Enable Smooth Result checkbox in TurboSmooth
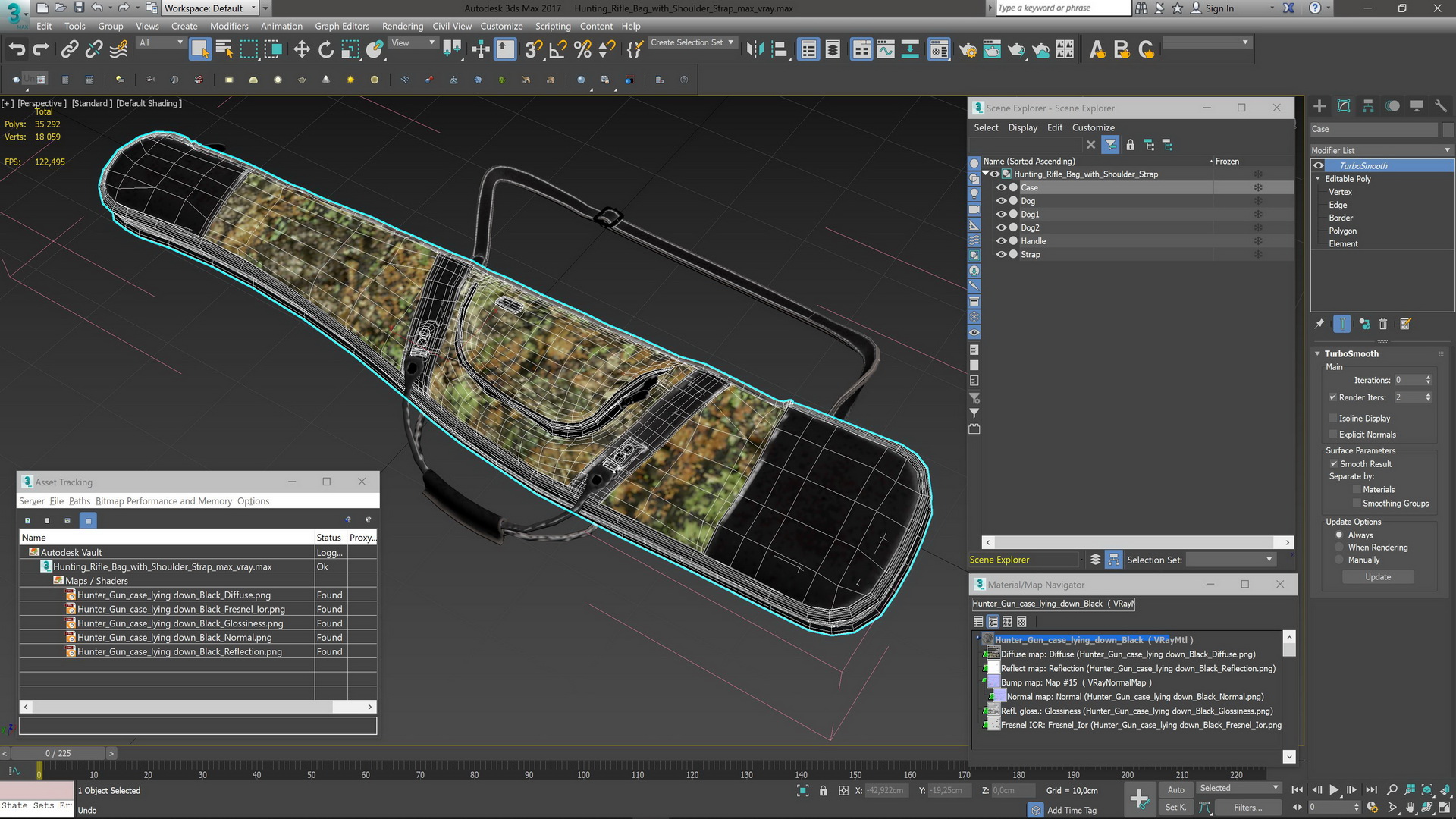 1333,463
